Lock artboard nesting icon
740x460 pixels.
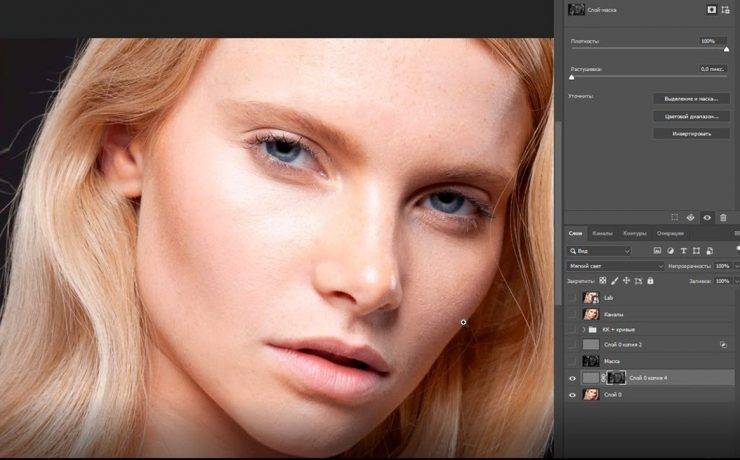(x=639, y=281)
